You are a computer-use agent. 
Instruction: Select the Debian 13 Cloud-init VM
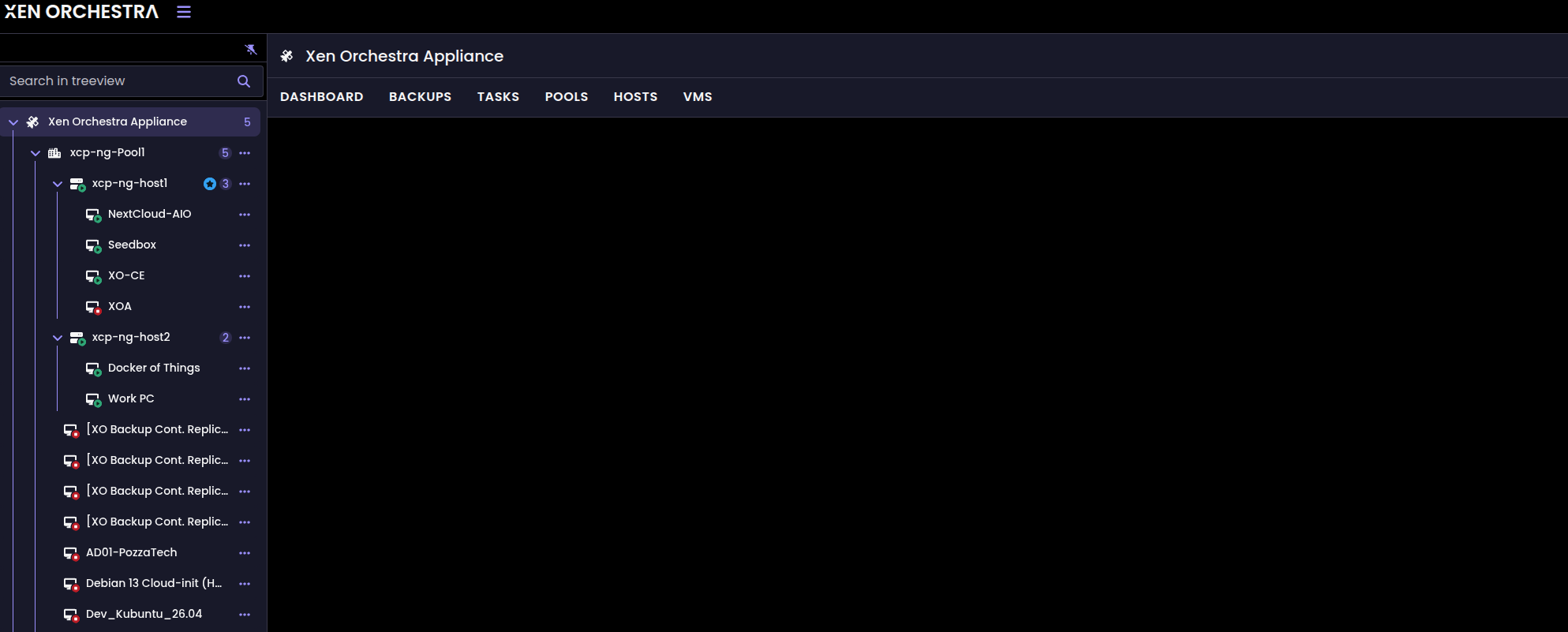click(x=154, y=583)
